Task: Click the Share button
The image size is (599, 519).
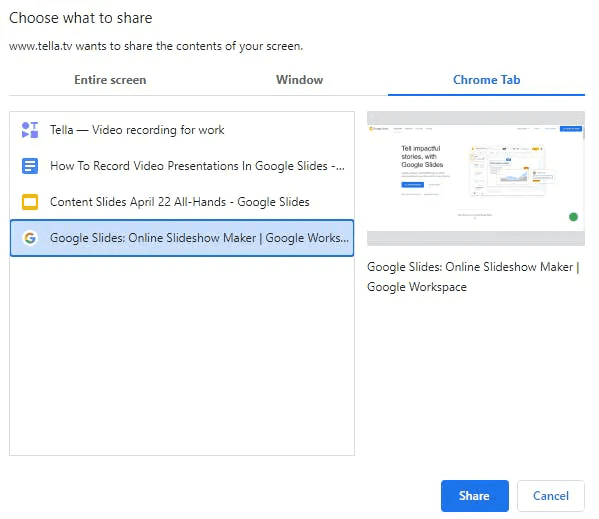Action: [474, 496]
